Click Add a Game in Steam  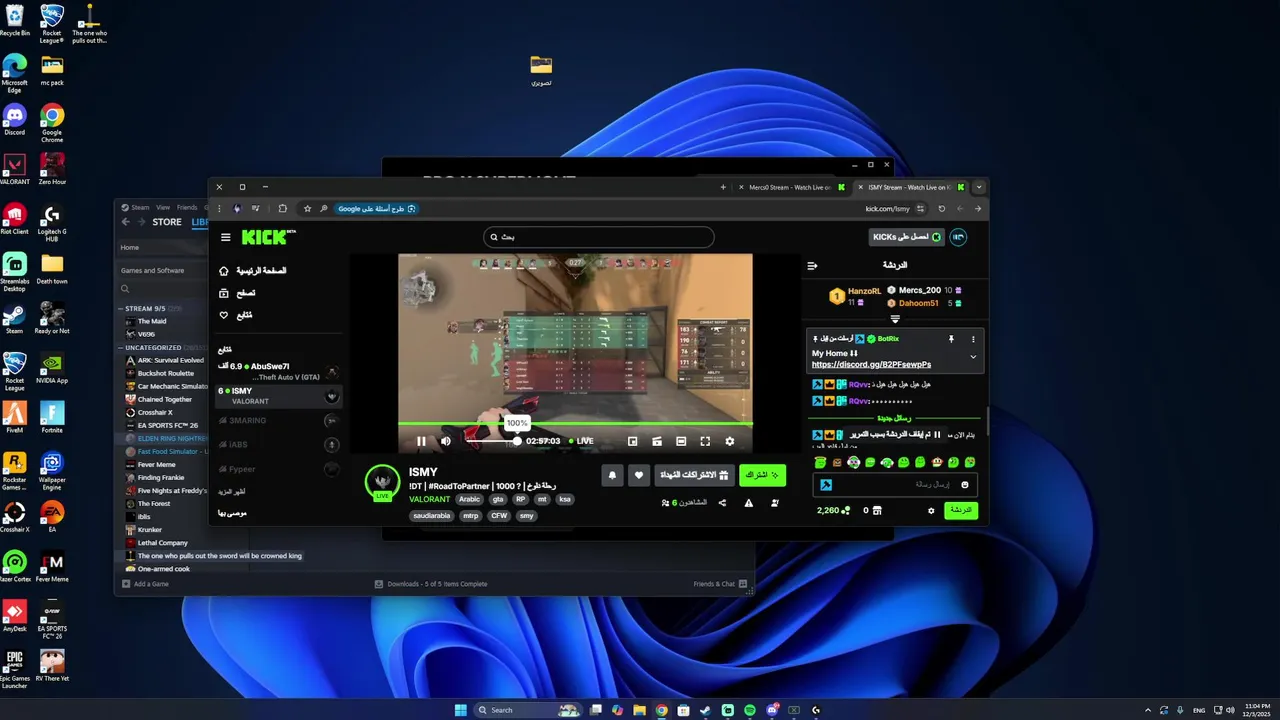click(x=145, y=584)
